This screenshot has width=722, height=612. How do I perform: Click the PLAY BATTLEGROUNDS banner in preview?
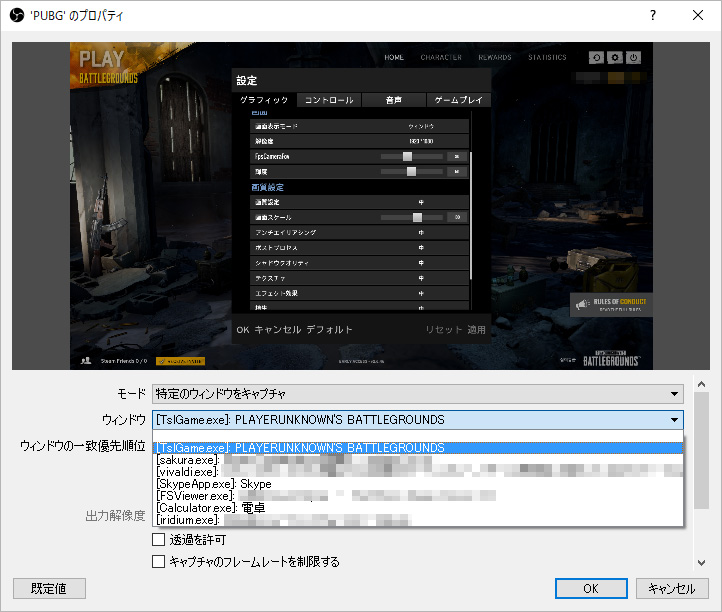coord(108,67)
